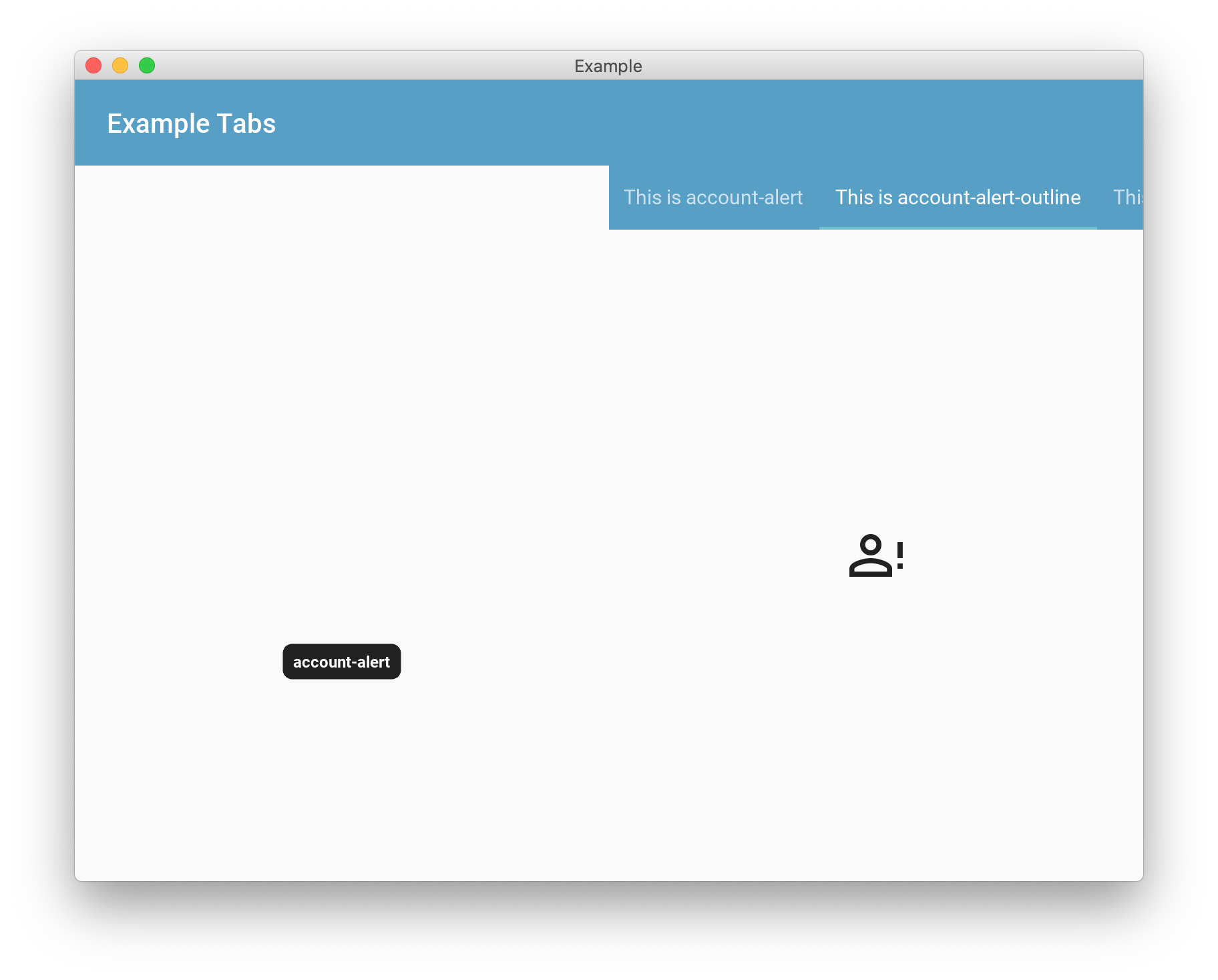The image size is (1218, 980).
Task: Select the 'This is account-alert' tab
Action: click(713, 198)
